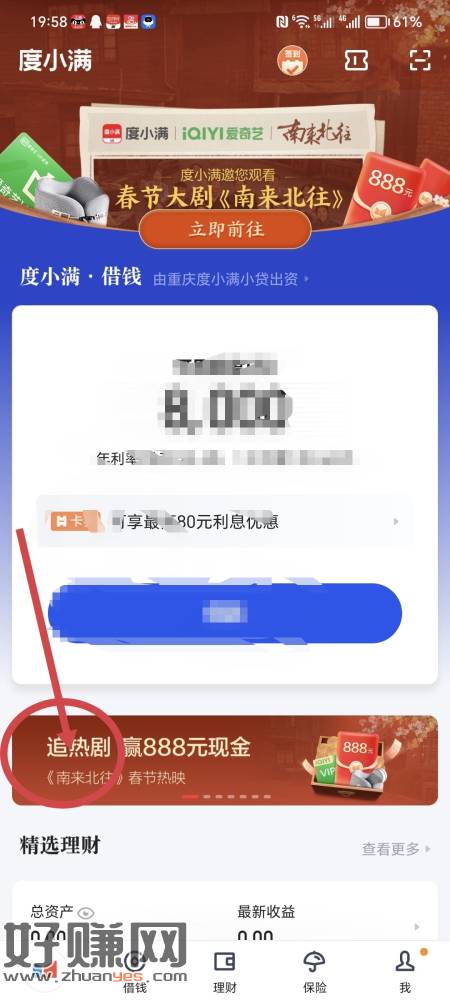Tap the battery indicator in status bar

pyautogui.click(x=375, y=22)
